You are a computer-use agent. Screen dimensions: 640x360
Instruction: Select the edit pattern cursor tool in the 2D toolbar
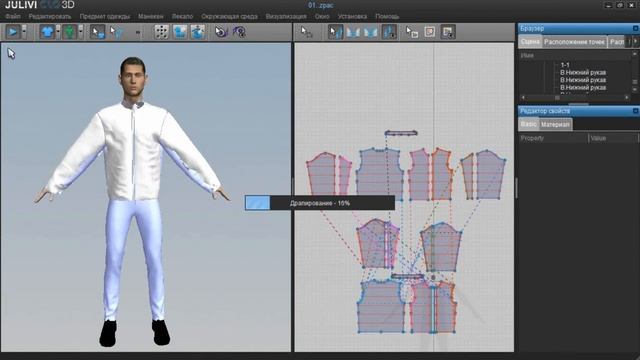coord(306,32)
